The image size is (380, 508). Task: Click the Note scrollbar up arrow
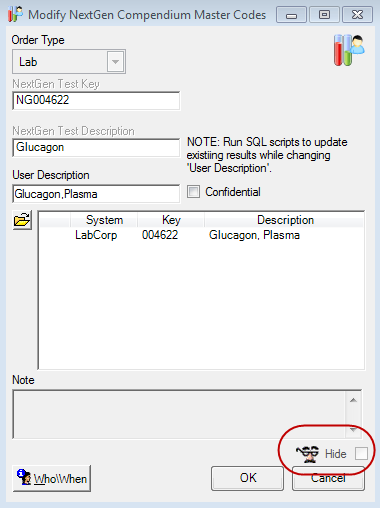tap(353, 400)
